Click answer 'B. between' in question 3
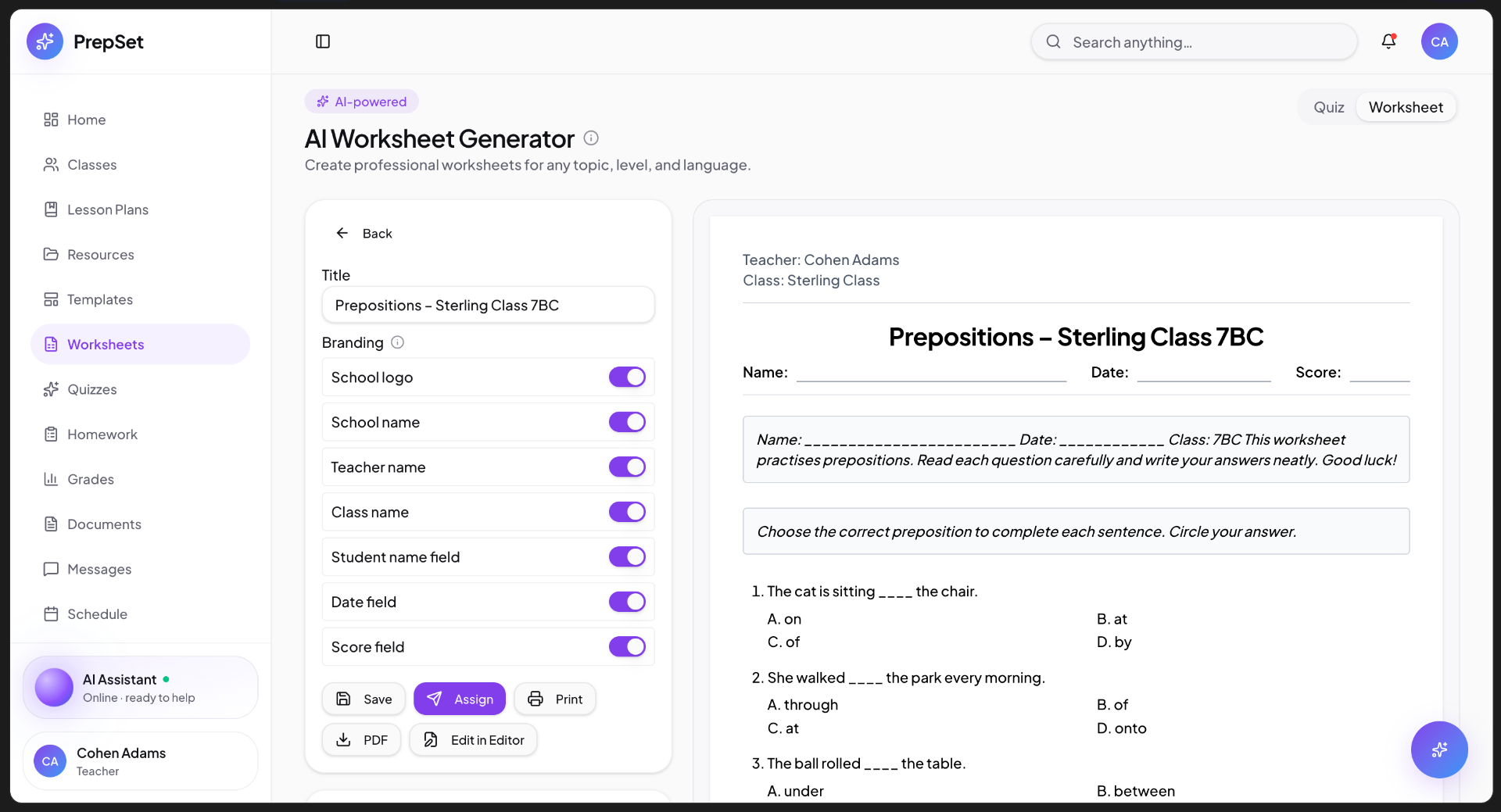Image resolution: width=1501 pixels, height=812 pixels. point(1136,791)
